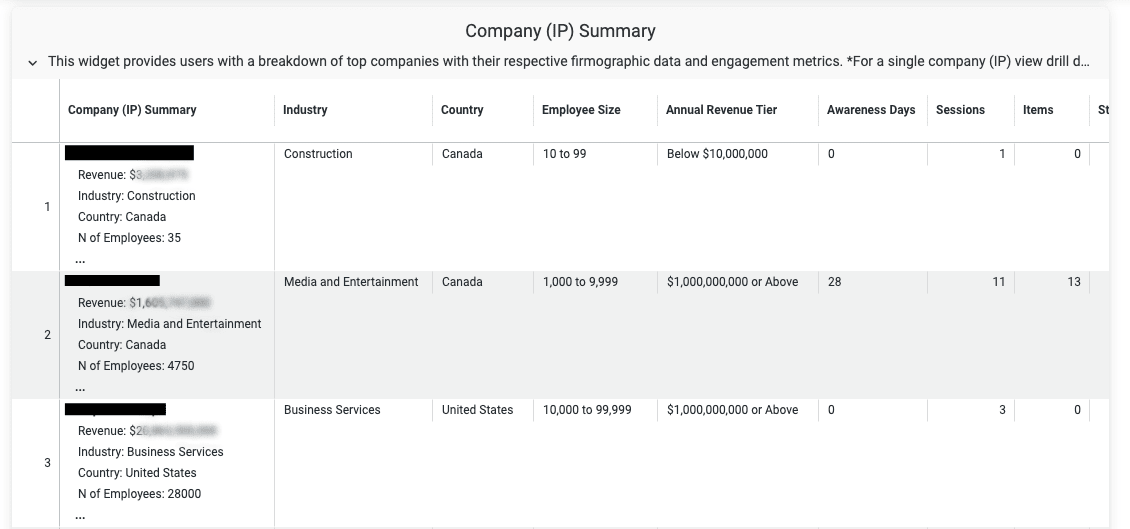
Task: Sort by Awareness Days column header
Action: pos(871,110)
